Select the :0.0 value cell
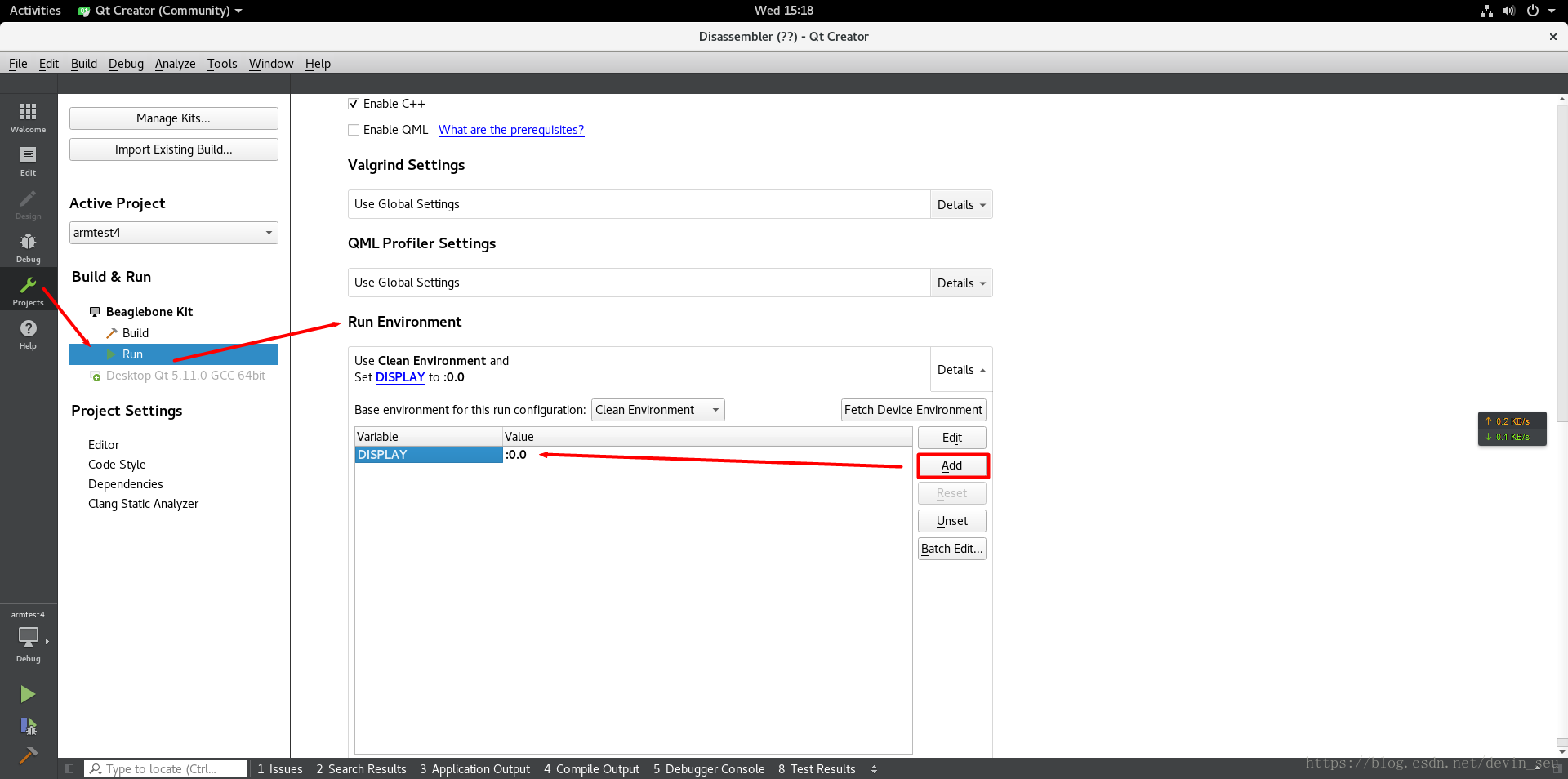 [x=707, y=455]
